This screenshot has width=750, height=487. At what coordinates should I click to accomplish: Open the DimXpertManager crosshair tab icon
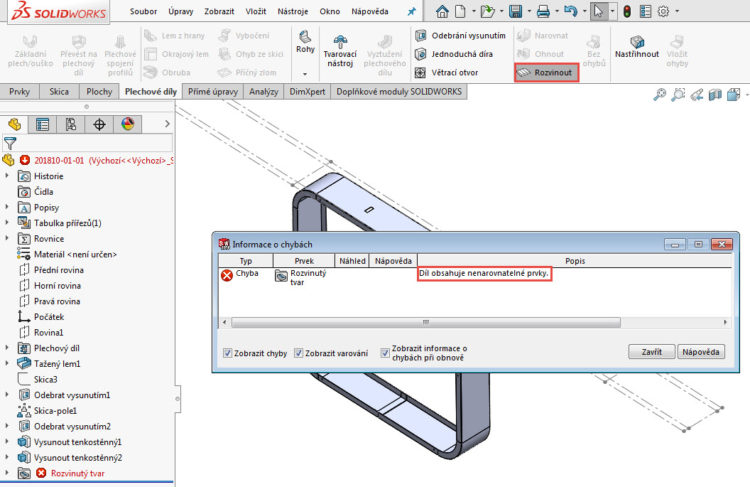pos(99,124)
